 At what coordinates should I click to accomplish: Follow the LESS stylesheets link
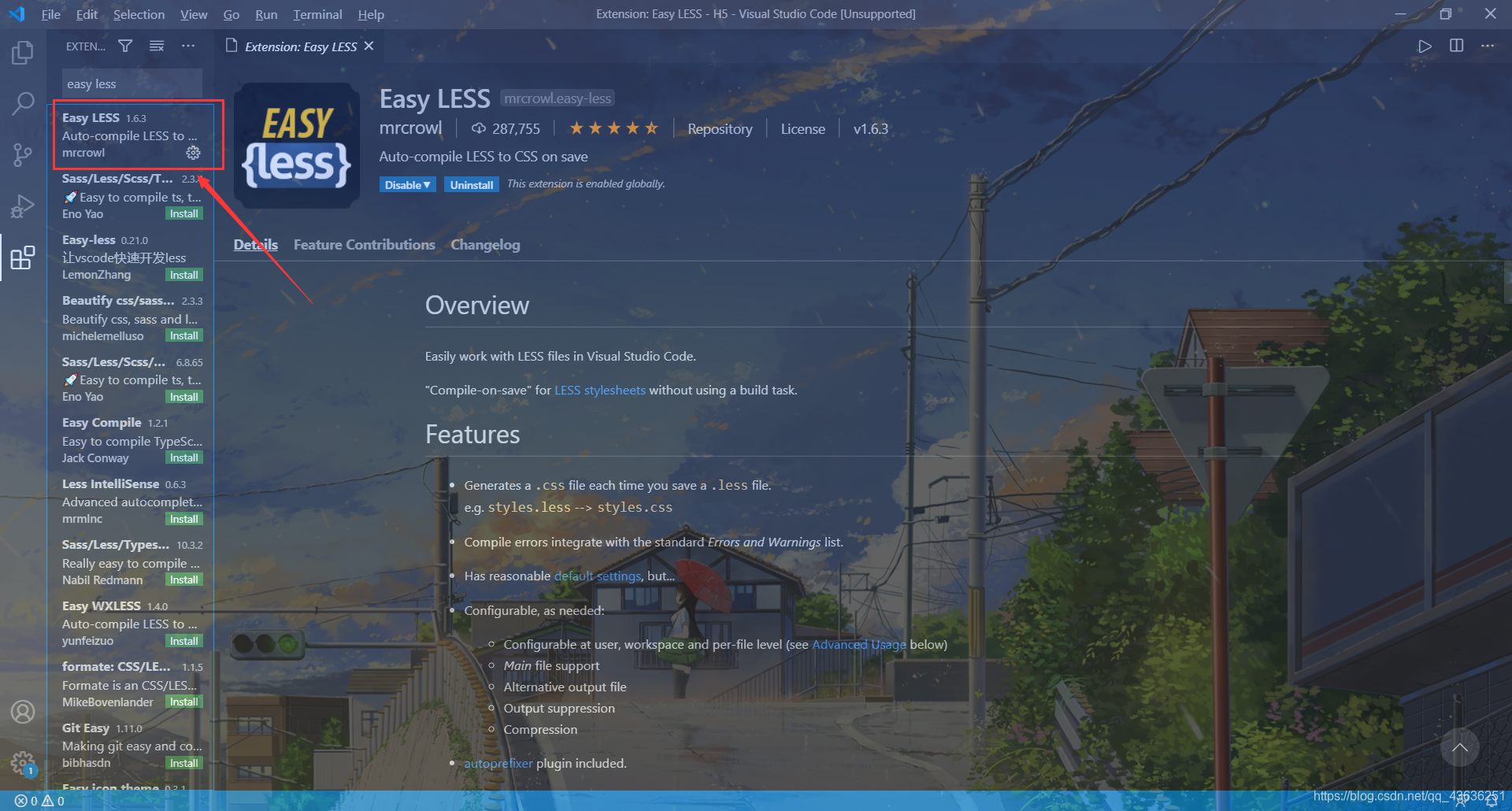[x=600, y=390]
